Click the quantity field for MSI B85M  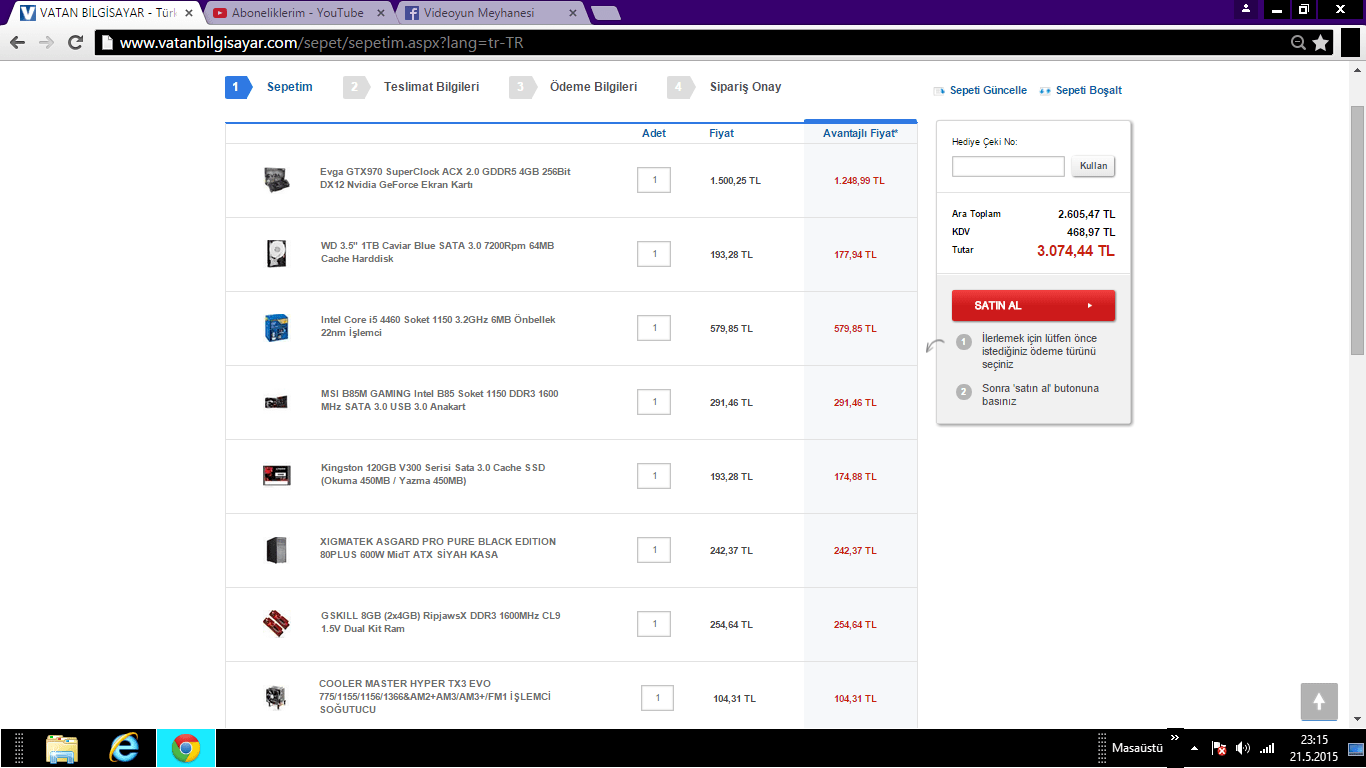tap(654, 402)
